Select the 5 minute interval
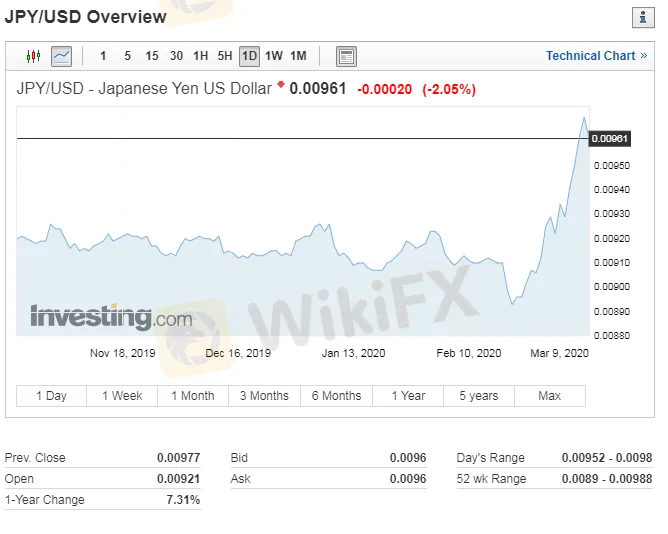Screen dimensions: 668x534 127,56
